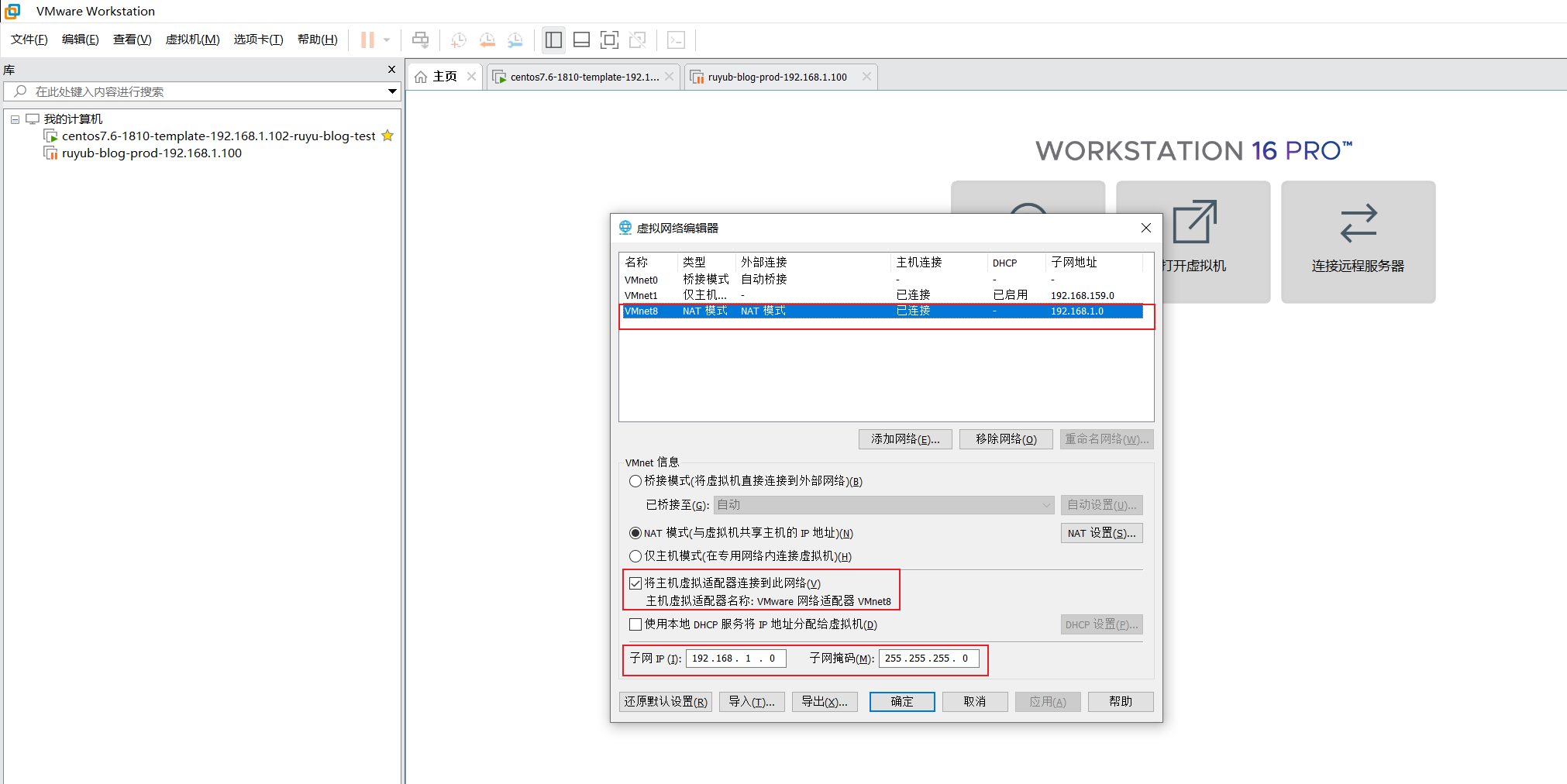Screen dimensions: 1567x784
Task: Enter full screen mode via toolbar icon
Action: 610,40
